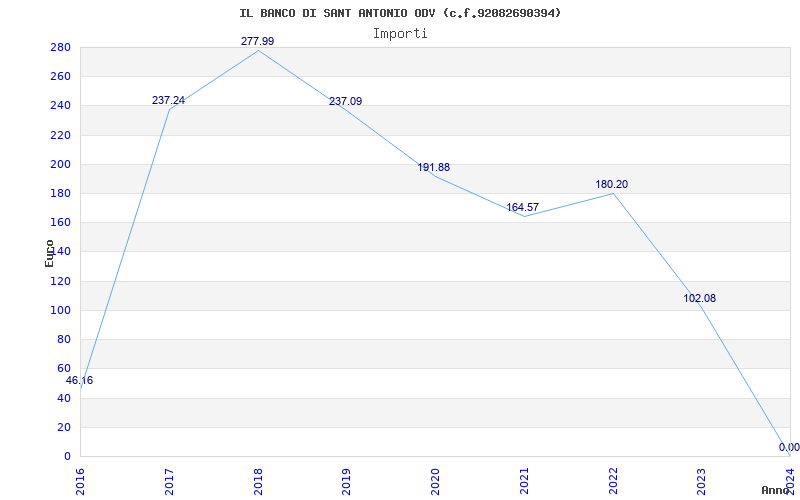800x500 pixels.
Task: Click the 2024 x-axis year label
Action: [791, 482]
